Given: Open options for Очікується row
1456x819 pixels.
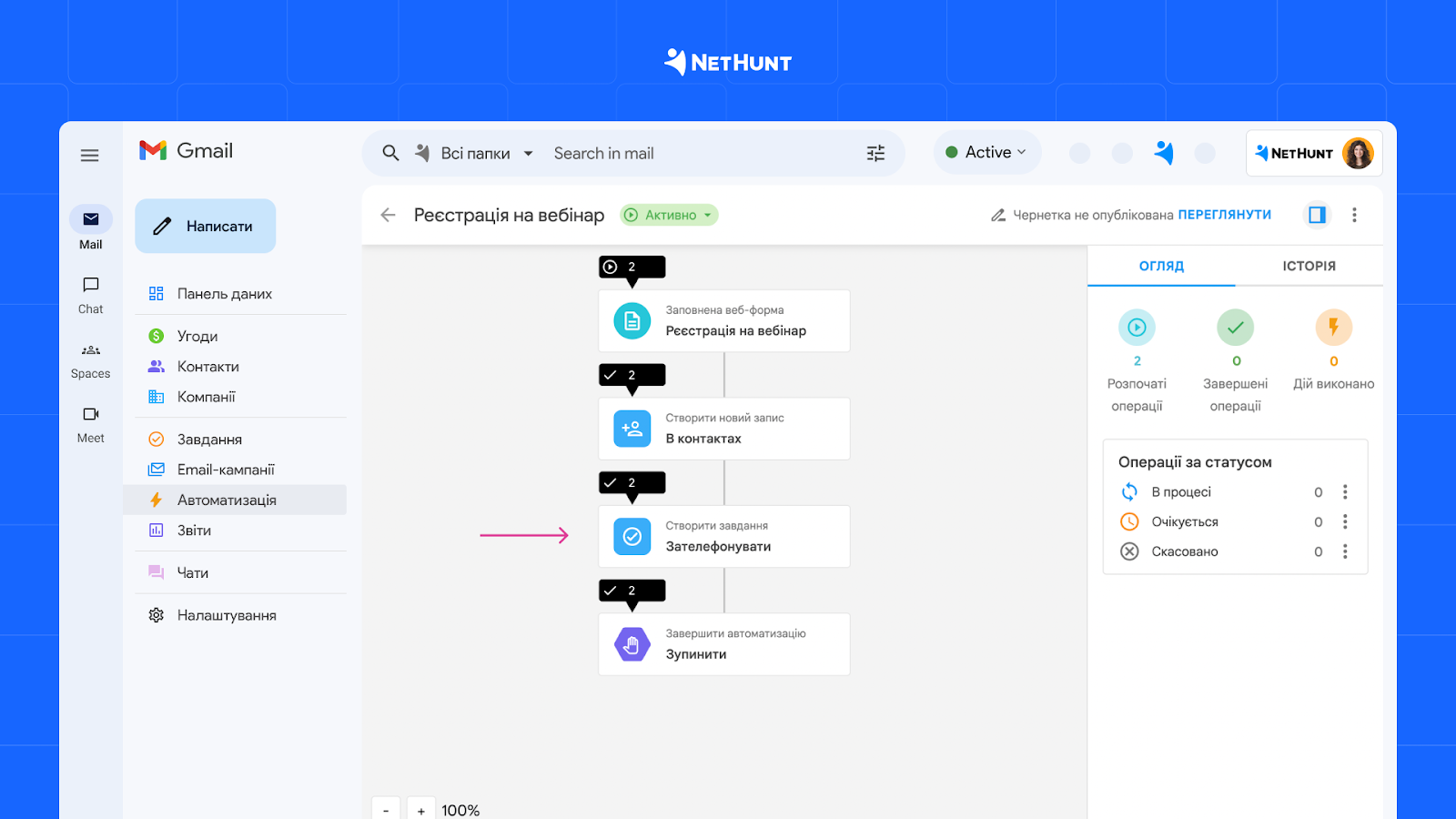Looking at the screenshot, I should [x=1345, y=521].
